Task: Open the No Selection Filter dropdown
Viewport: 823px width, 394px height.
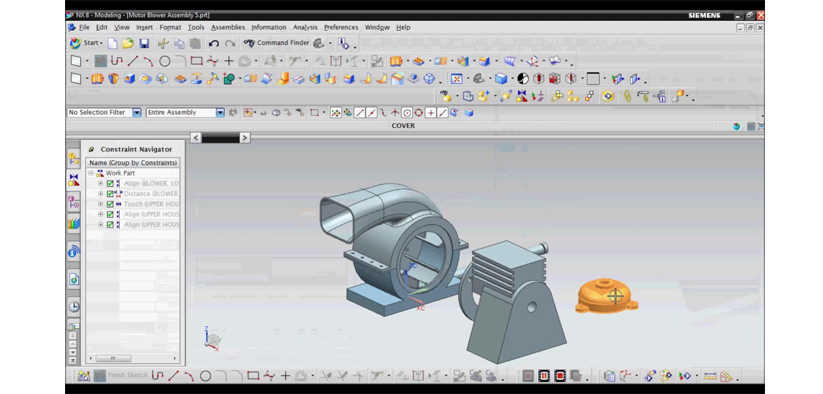Action: [136, 112]
